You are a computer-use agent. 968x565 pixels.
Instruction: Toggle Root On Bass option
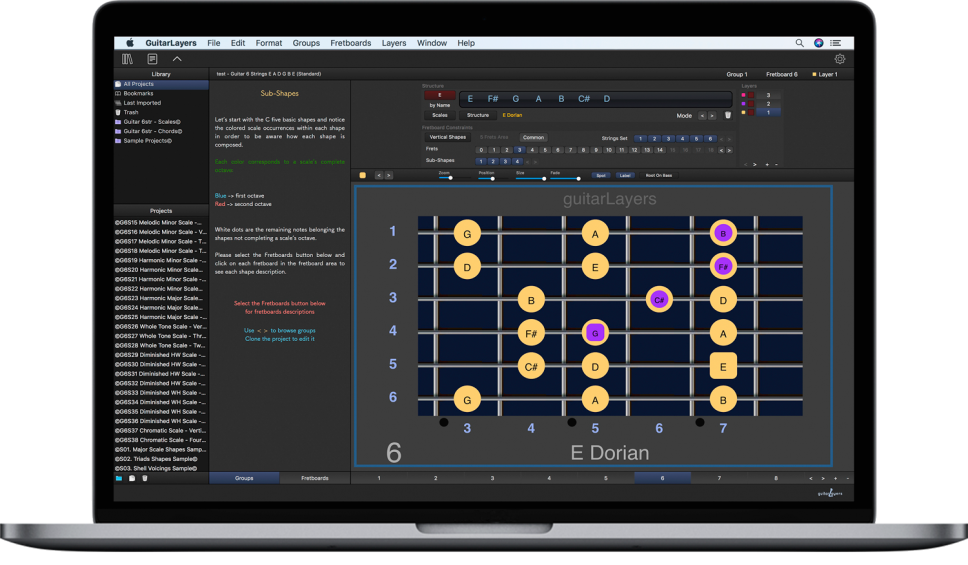coord(658,175)
